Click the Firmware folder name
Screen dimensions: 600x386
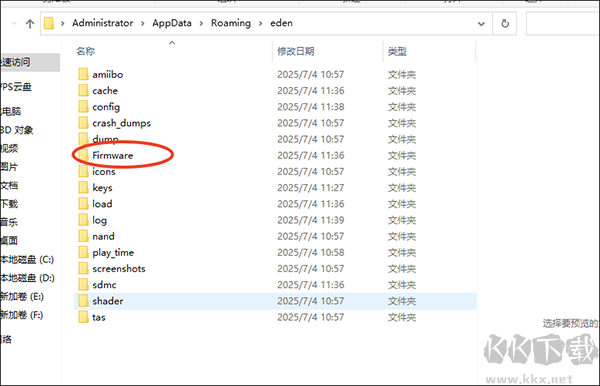click(x=112, y=155)
